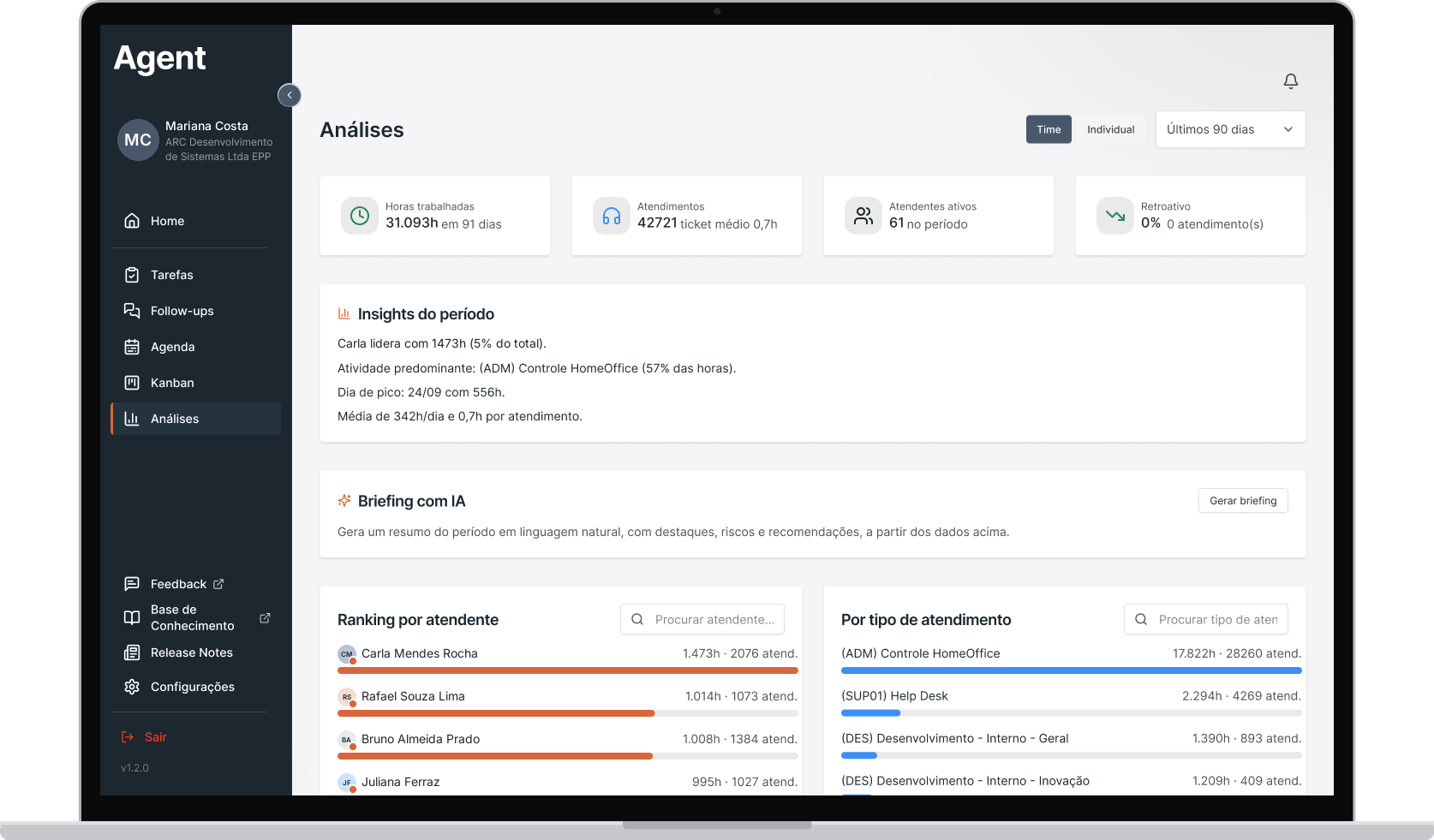Viewport: 1434px width, 840px height.
Task: Click the Feedback speech bubble icon
Action: (132, 584)
